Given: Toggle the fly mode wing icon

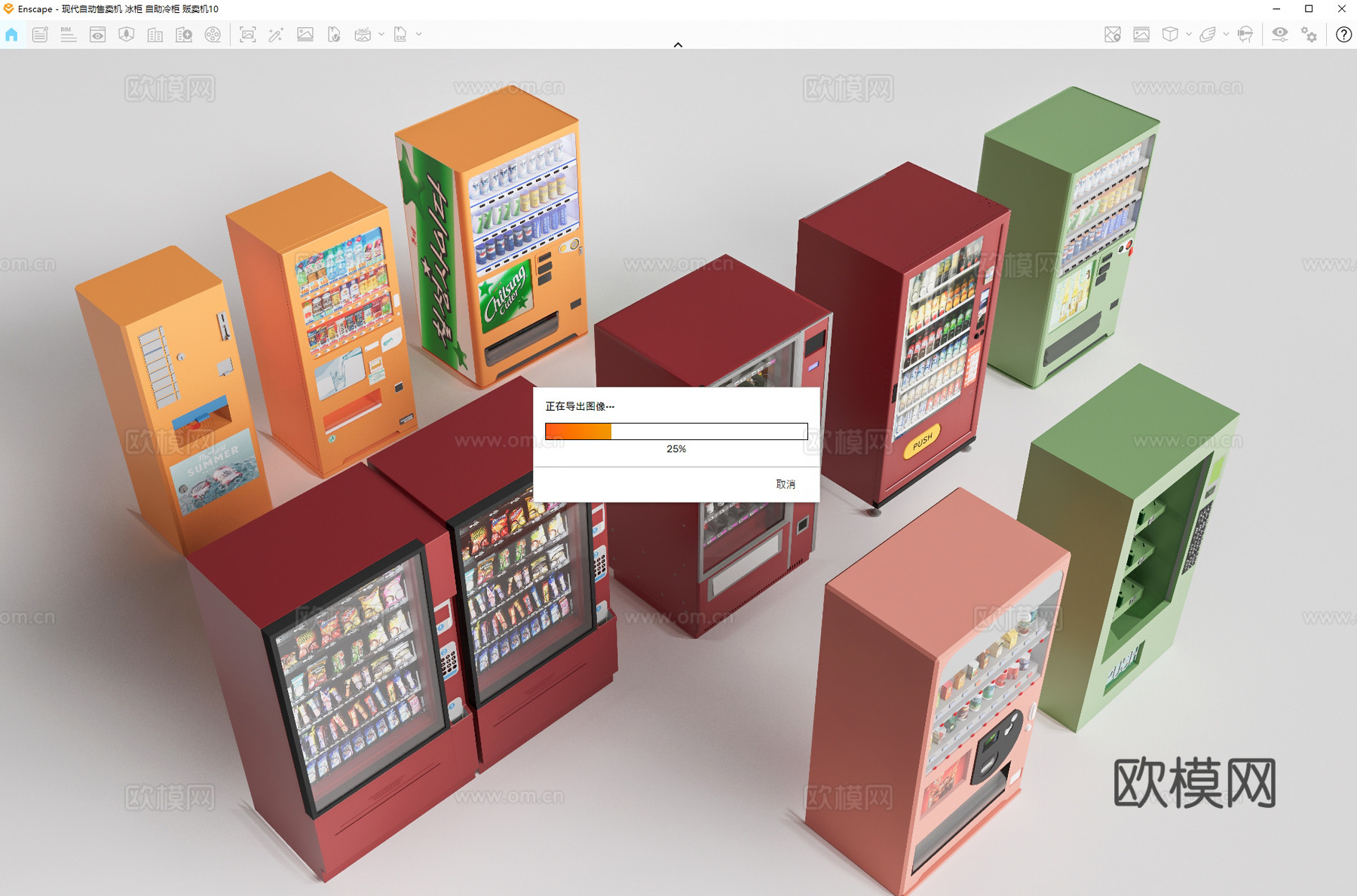Looking at the screenshot, I should [x=1208, y=35].
